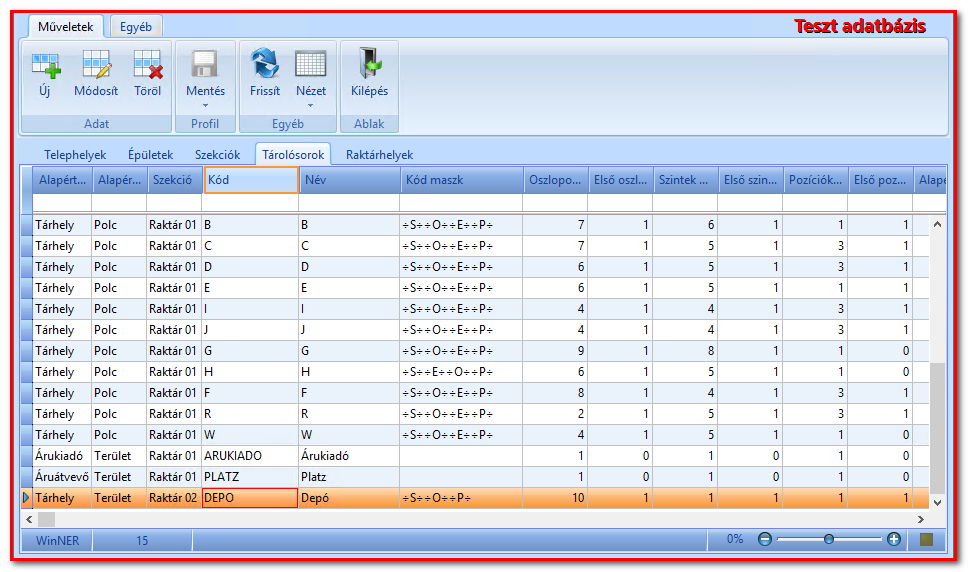Click the Kilépés exit door icon
Viewport: 968px width, 572px height.
(369, 64)
